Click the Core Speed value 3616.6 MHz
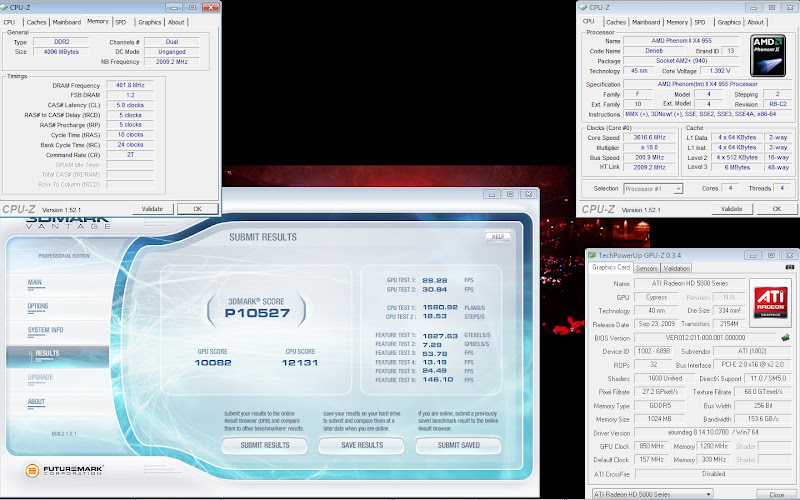800x500 pixels. 649,138
